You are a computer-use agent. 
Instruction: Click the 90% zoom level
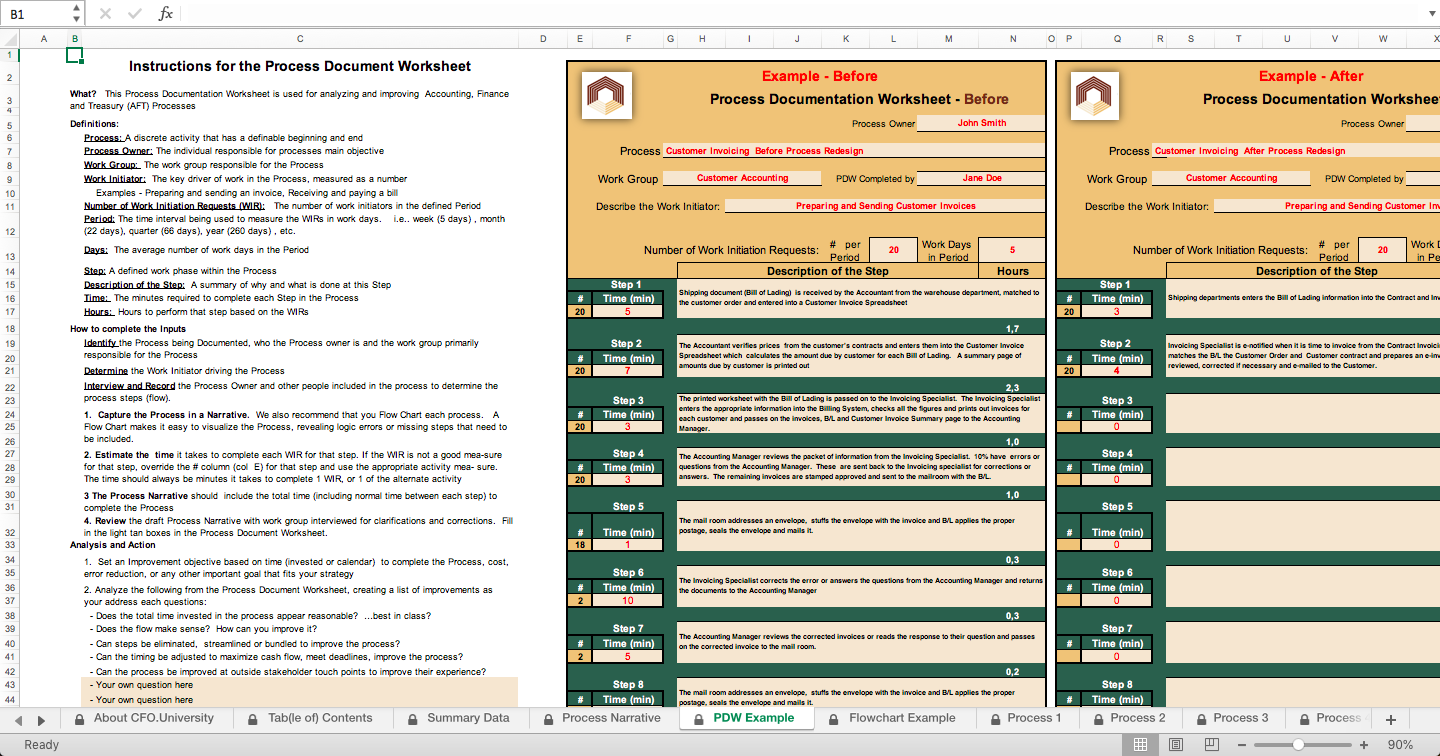click(x=1400, y=745)
